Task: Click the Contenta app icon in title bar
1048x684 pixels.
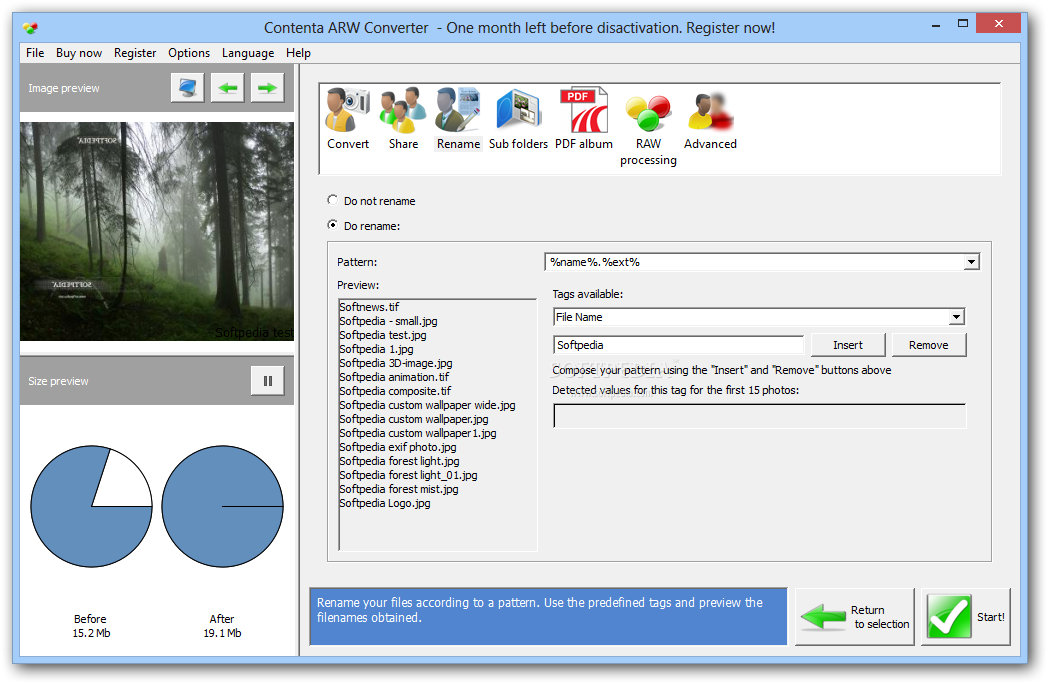Action: (x=30, y=27)
